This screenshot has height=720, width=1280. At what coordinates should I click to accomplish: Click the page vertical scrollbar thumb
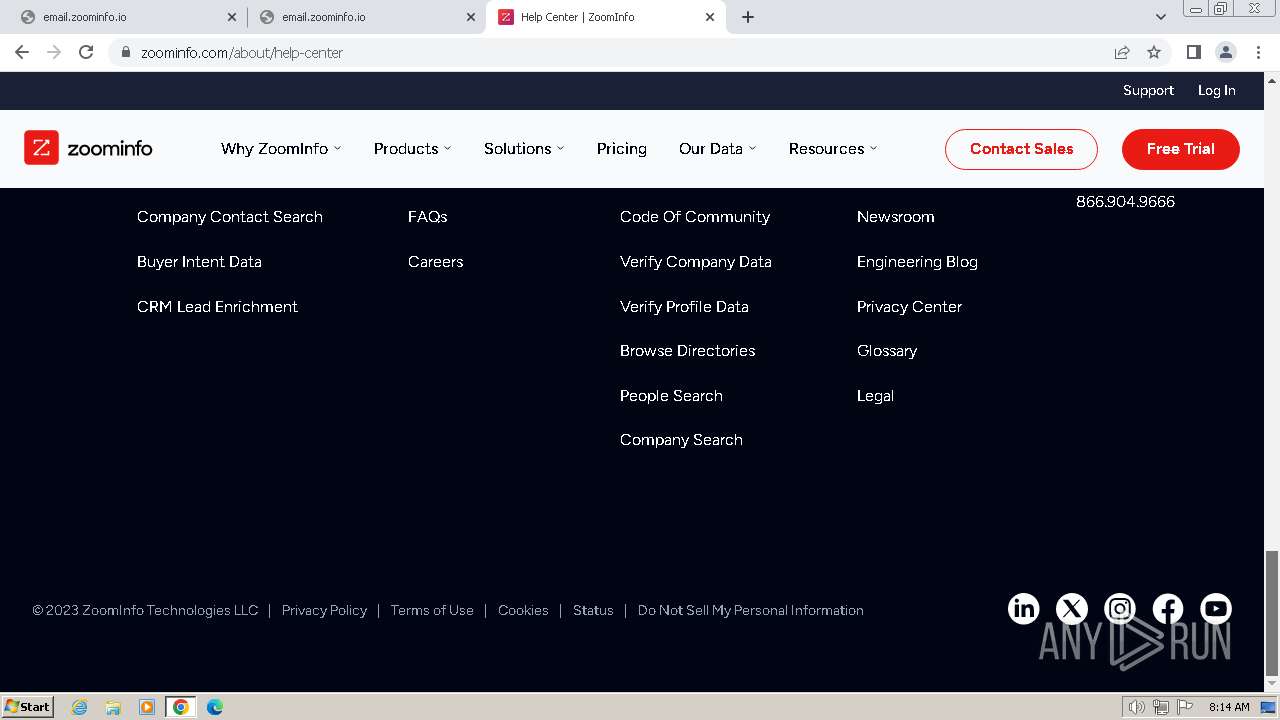tap(1271, 612)
